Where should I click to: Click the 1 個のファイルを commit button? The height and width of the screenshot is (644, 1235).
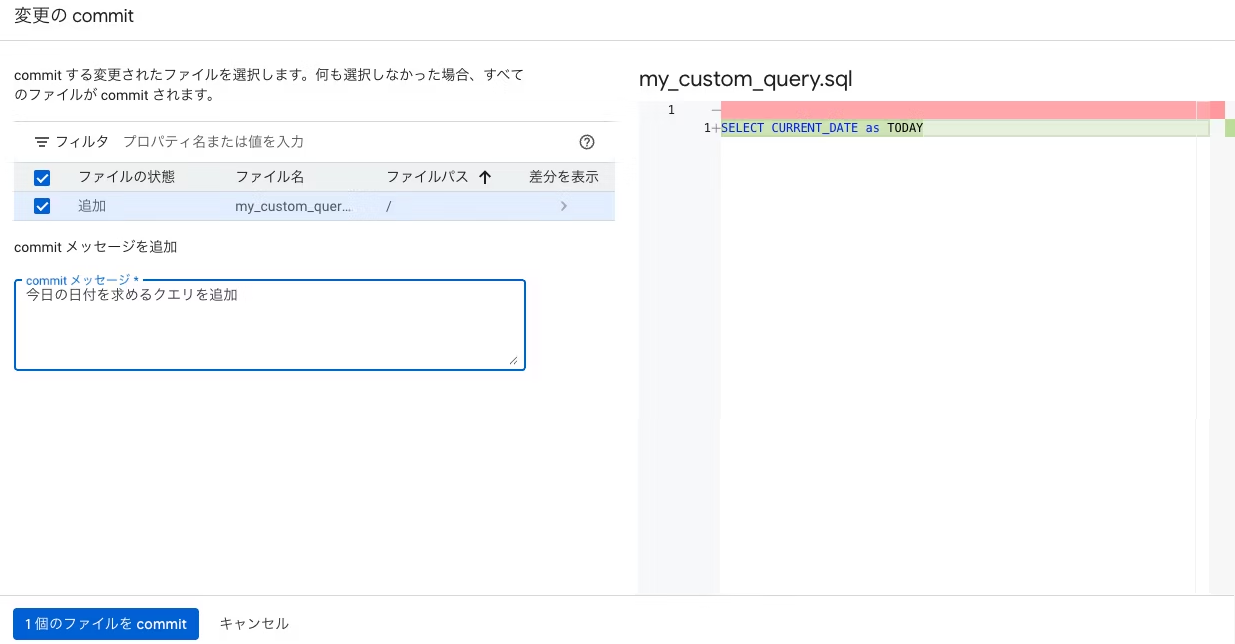click(x=106, y=624)
